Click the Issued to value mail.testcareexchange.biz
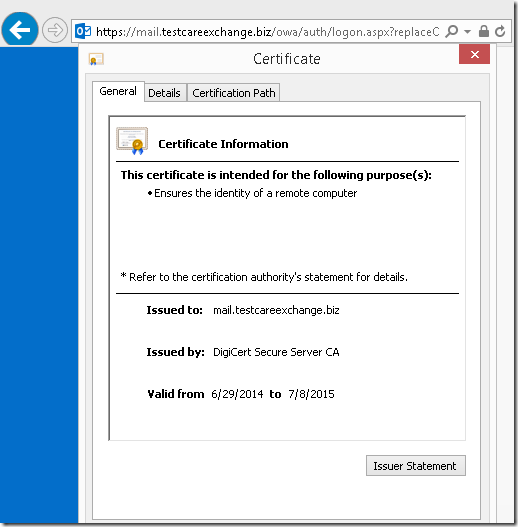Image resolution: width=518 pixels, height=527 pixels. (276, 310)
